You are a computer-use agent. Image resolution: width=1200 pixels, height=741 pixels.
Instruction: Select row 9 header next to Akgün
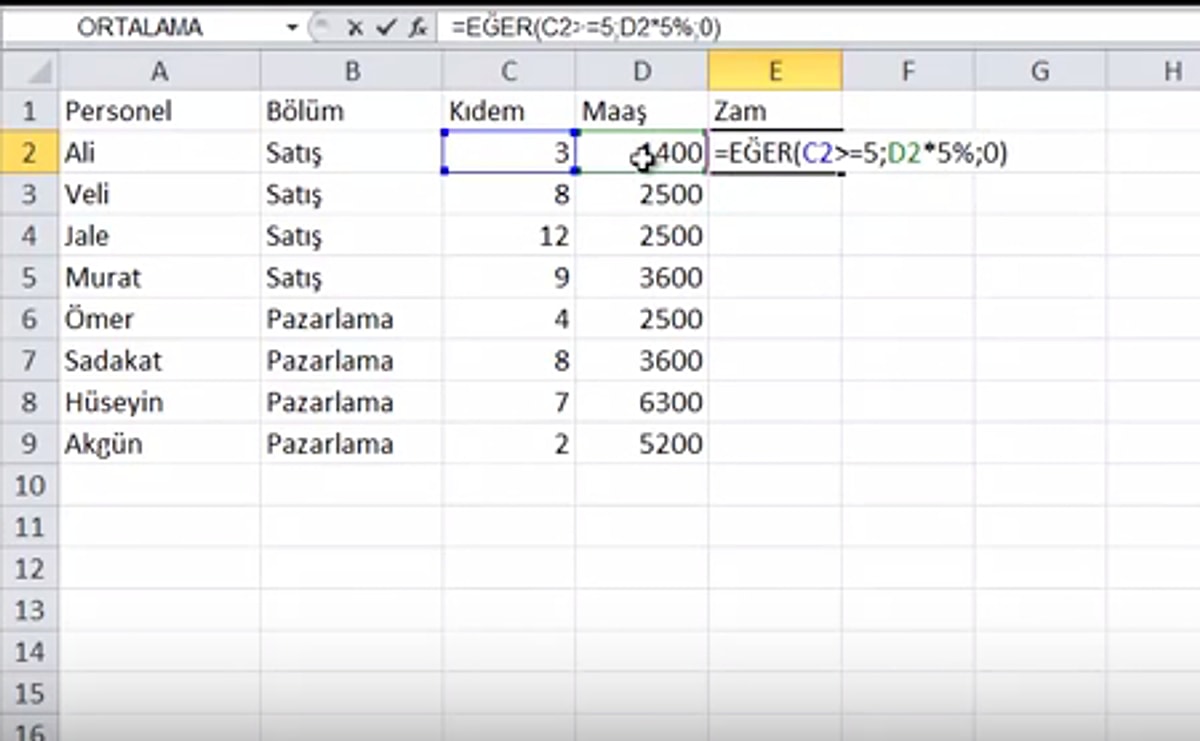click(x=29, y=443)
